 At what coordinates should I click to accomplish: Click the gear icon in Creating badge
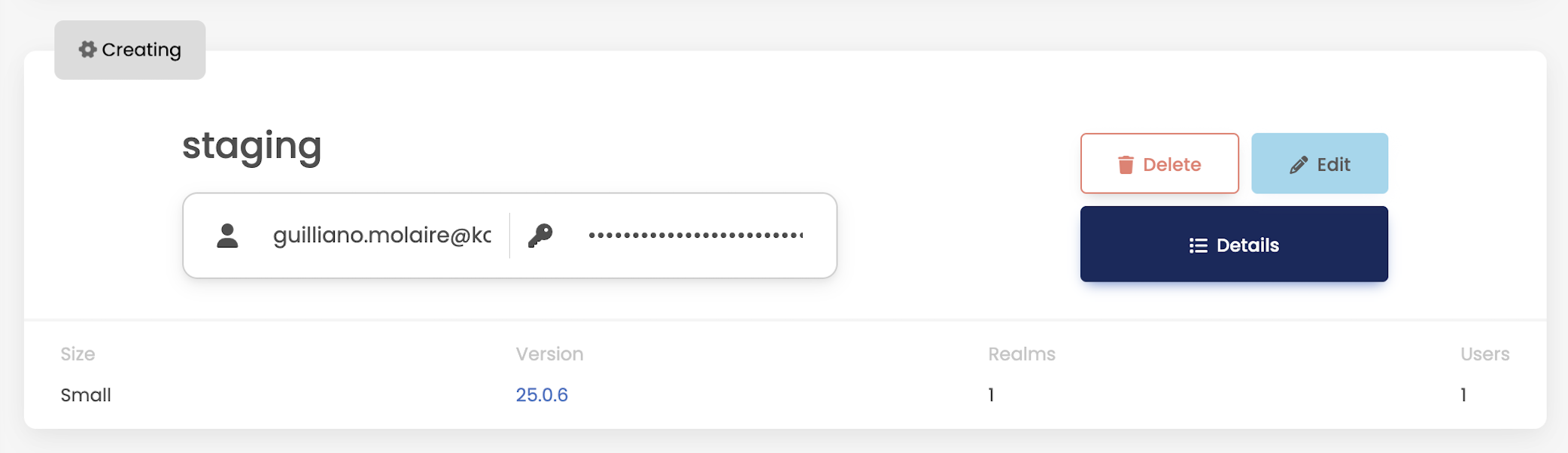tap(87, 50)
